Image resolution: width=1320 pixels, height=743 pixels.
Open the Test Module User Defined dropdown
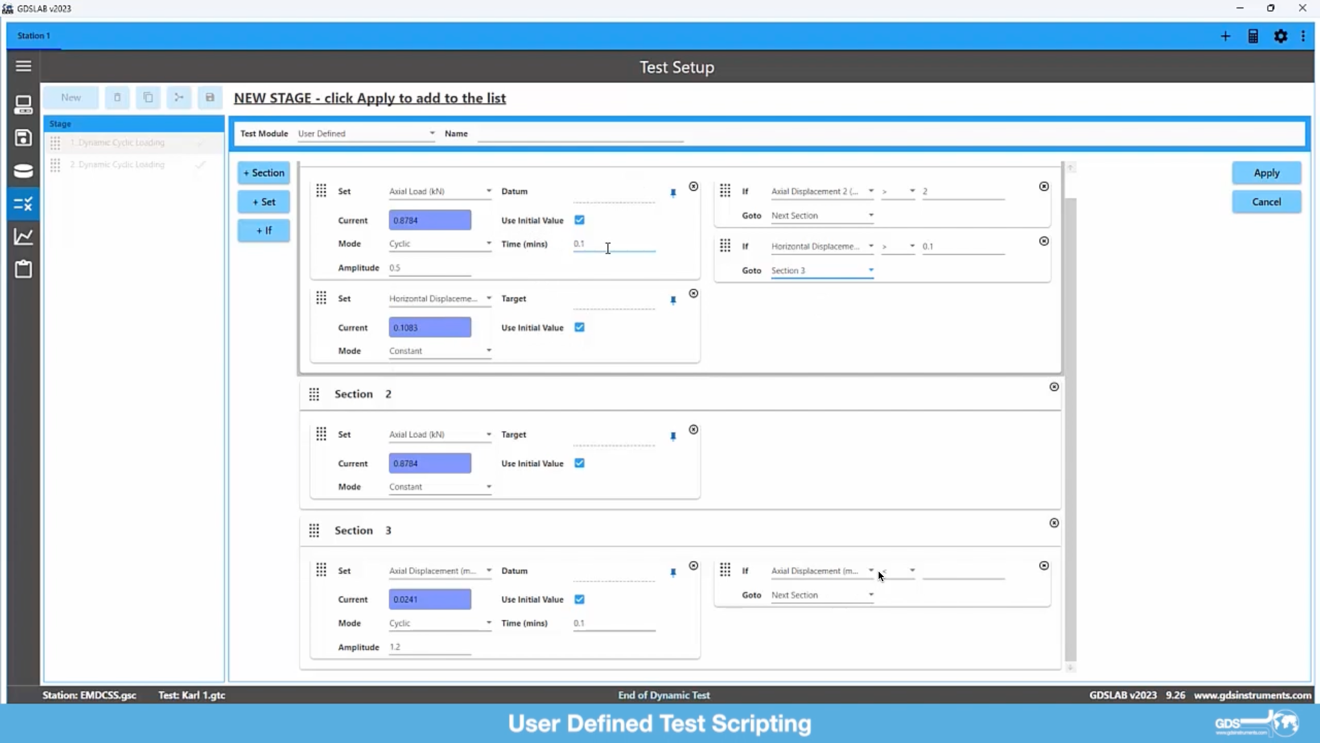pyautogui.click(x=366, y=133)
